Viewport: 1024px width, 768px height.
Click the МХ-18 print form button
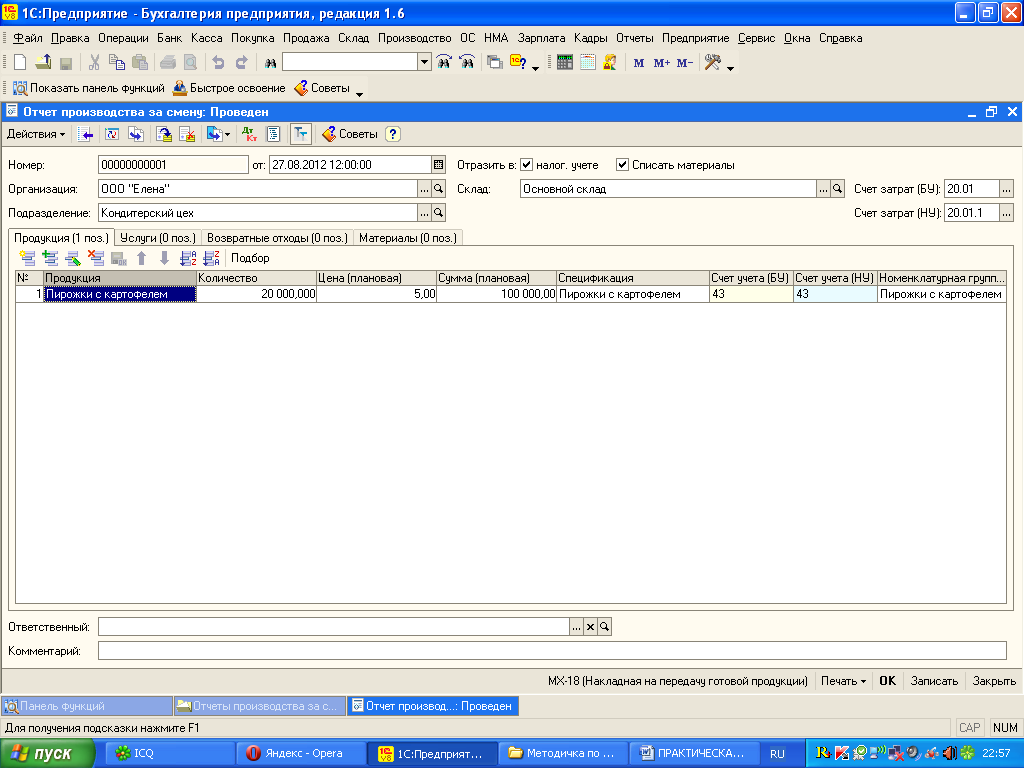678,681
